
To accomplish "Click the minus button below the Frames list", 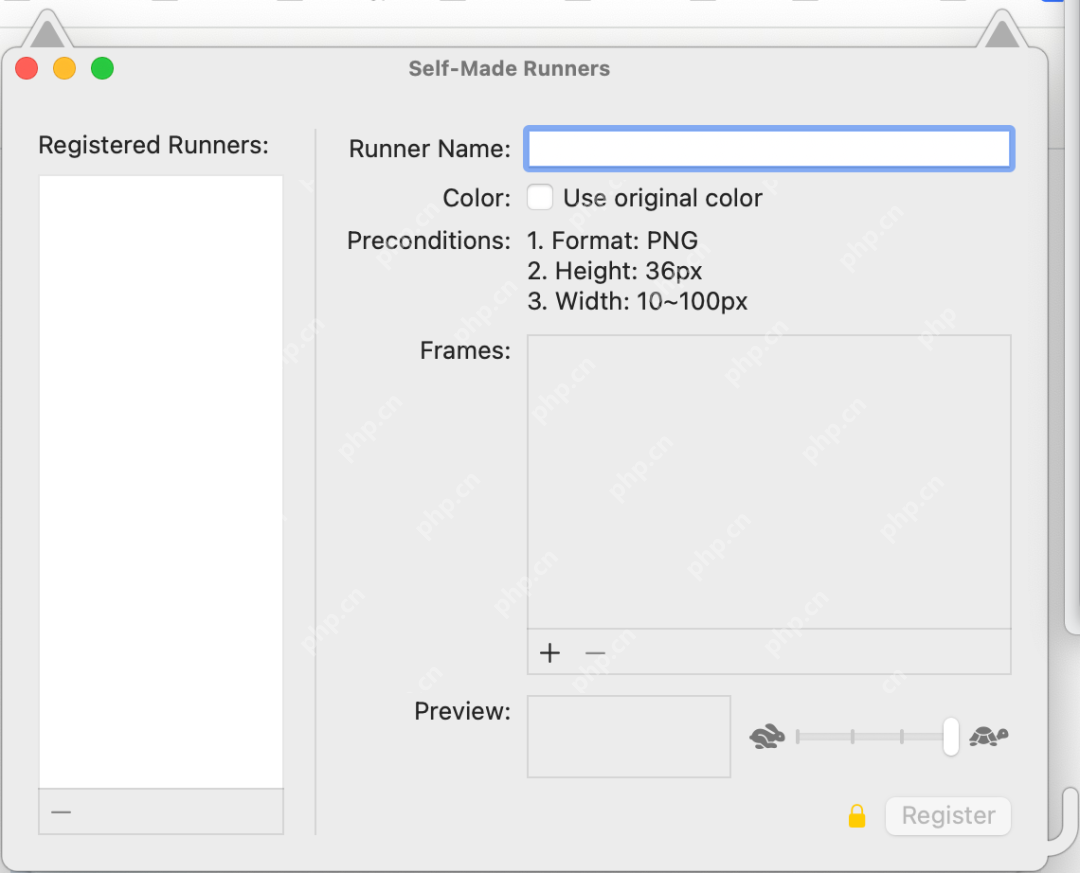I will click(595, 653).
